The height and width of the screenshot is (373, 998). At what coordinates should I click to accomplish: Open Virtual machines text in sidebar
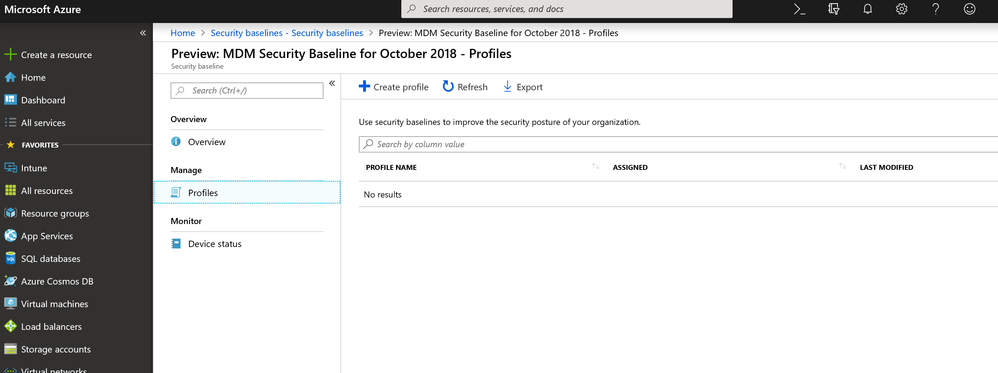(x=55, y=304)
